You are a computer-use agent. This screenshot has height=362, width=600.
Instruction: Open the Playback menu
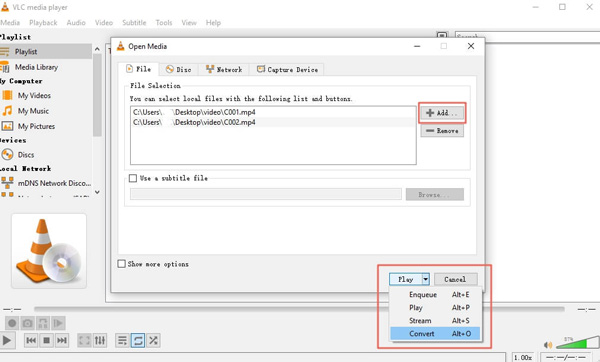pos(43,23)
